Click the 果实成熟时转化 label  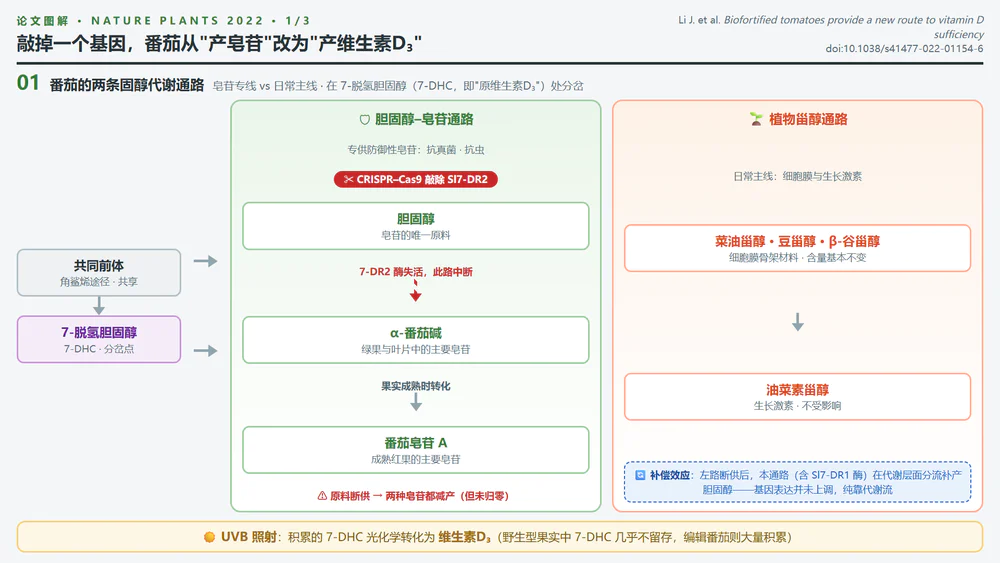coord(416,386)
